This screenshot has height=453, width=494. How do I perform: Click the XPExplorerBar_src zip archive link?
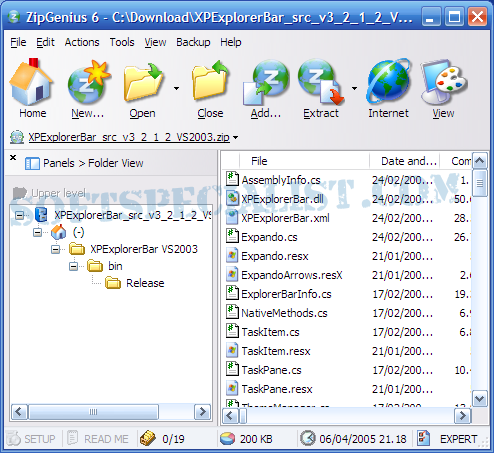(129, 137)
